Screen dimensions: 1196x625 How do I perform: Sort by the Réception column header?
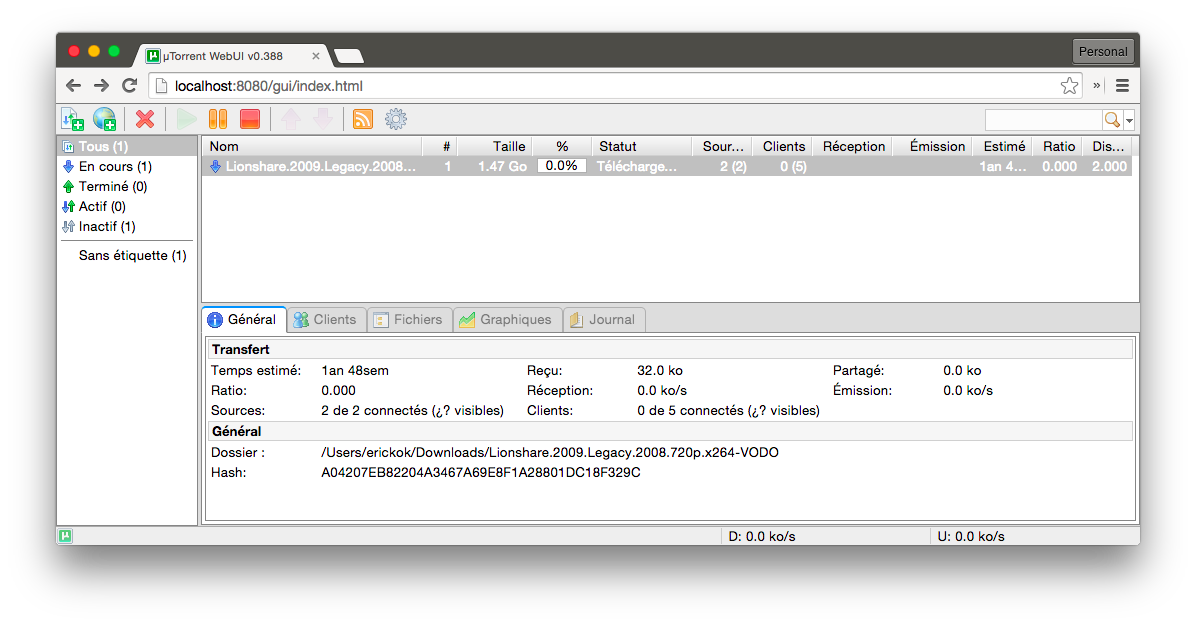click(853, 147)
